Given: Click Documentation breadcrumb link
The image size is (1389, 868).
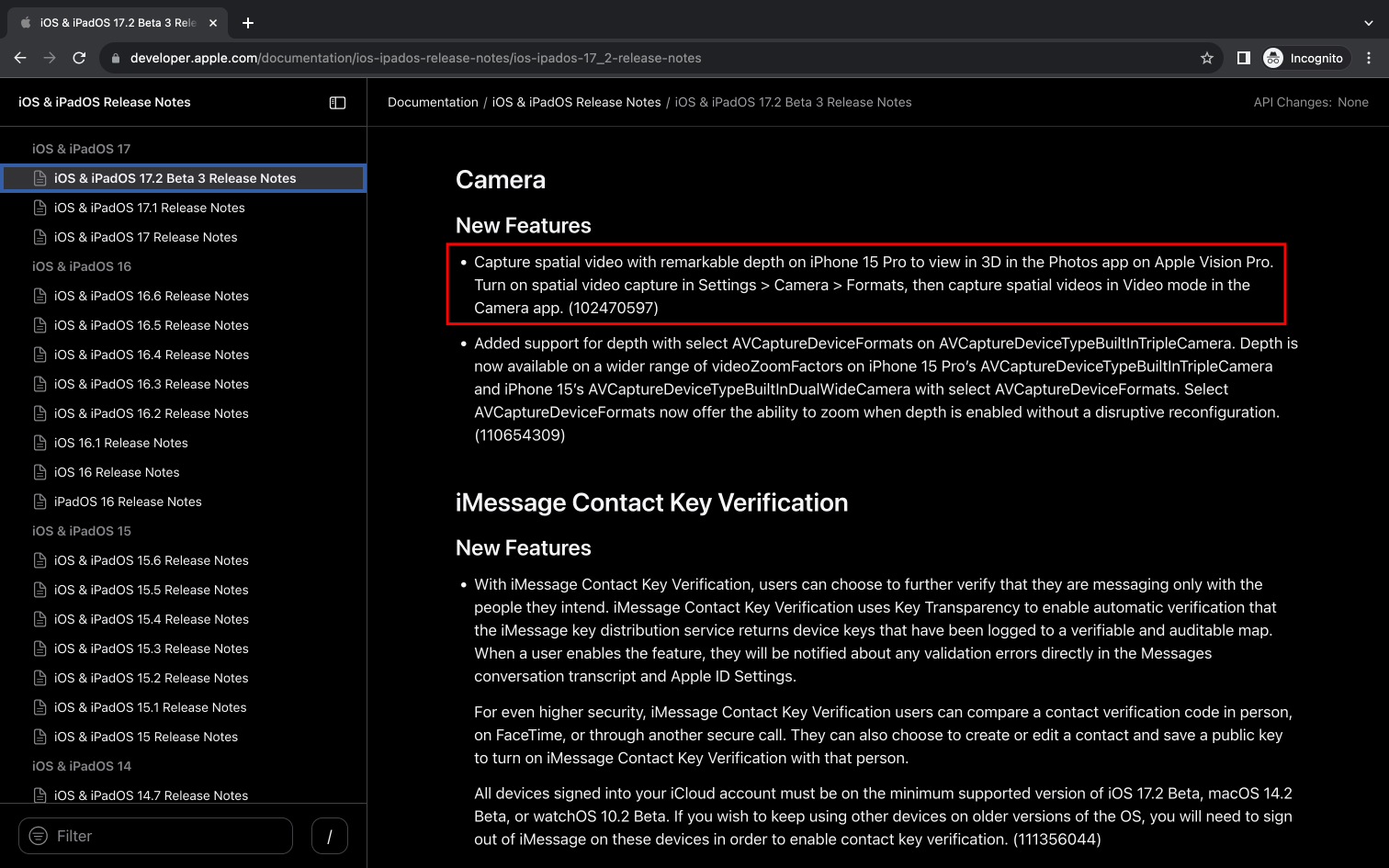Looking at the screenshot, I should tap(433, 102).
